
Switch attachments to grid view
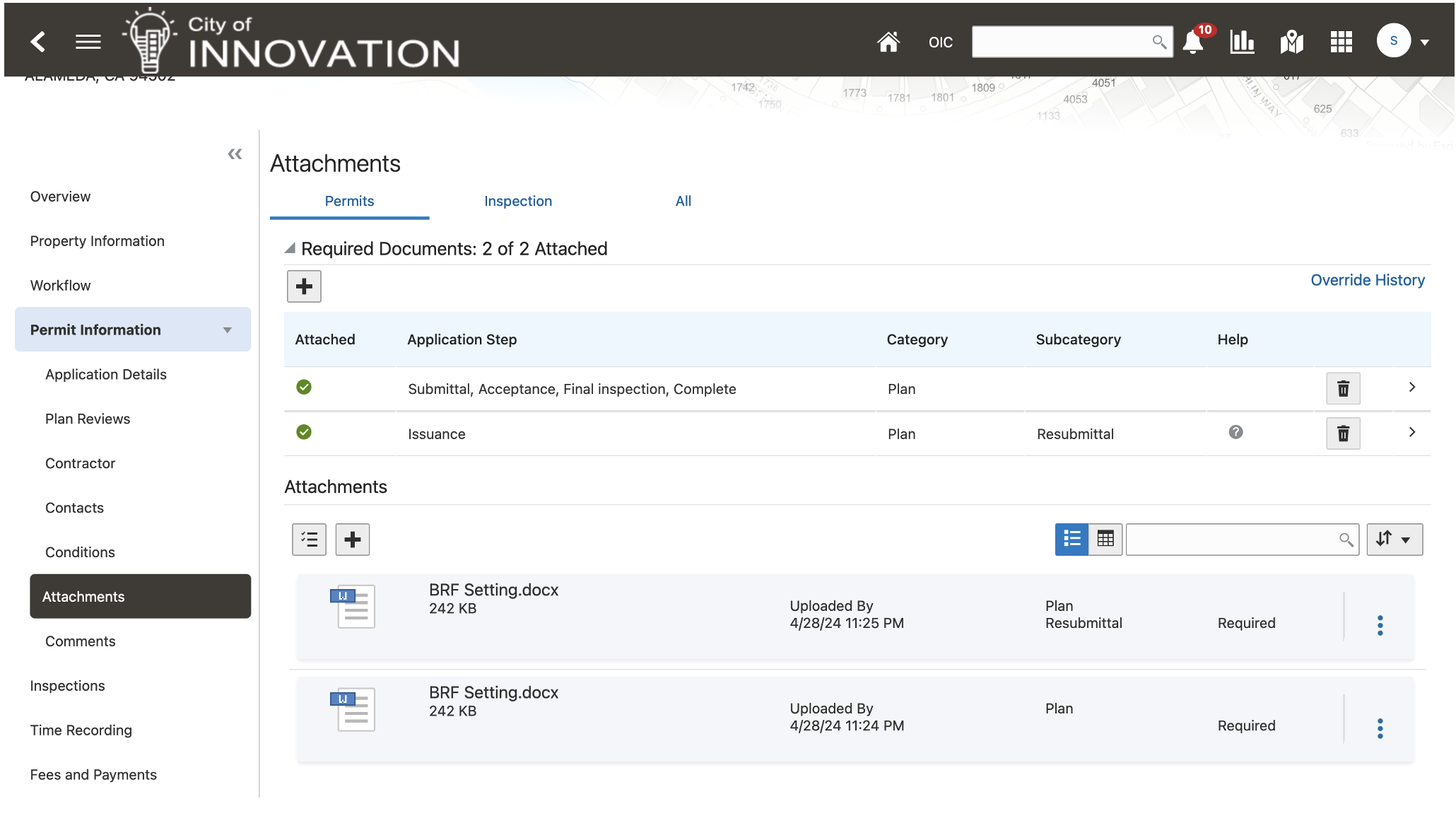[1105, 539]
